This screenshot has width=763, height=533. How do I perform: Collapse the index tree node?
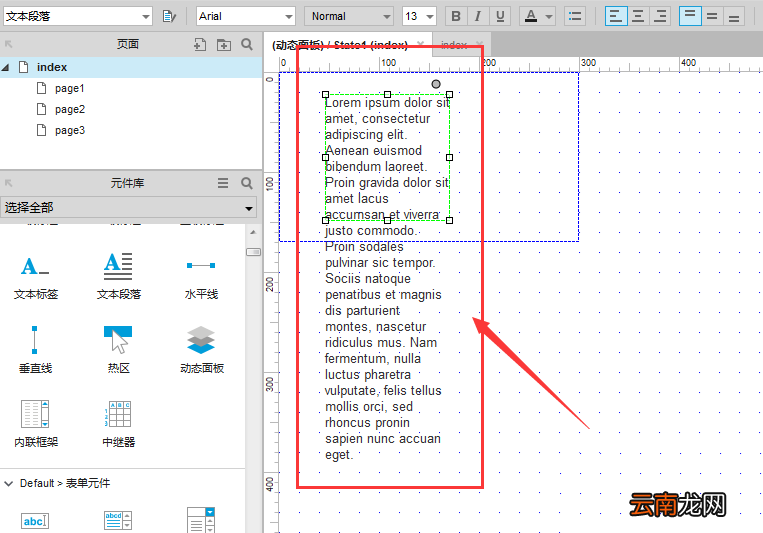tap(6, 67)
